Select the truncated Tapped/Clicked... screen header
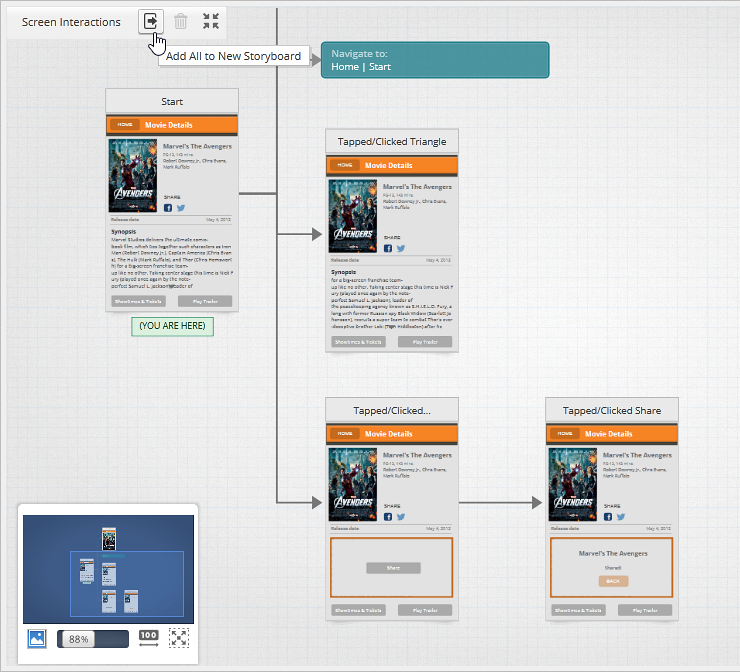This screenshot has height=672, width=740. [x=392, y=411]
